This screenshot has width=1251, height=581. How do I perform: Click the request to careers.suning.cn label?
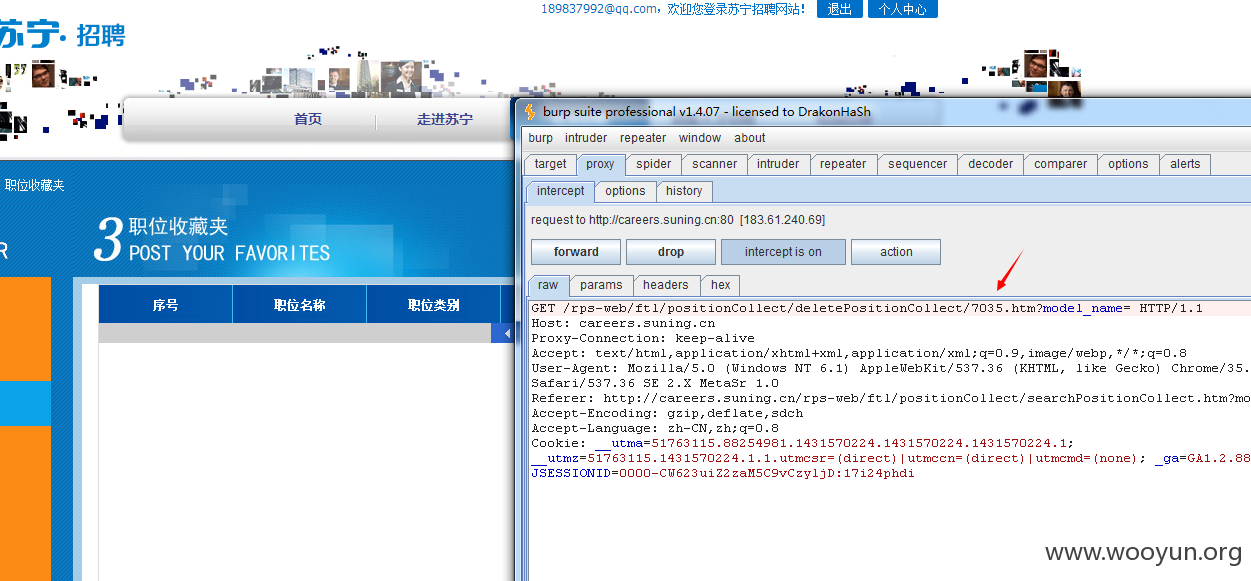pos(678,220)
